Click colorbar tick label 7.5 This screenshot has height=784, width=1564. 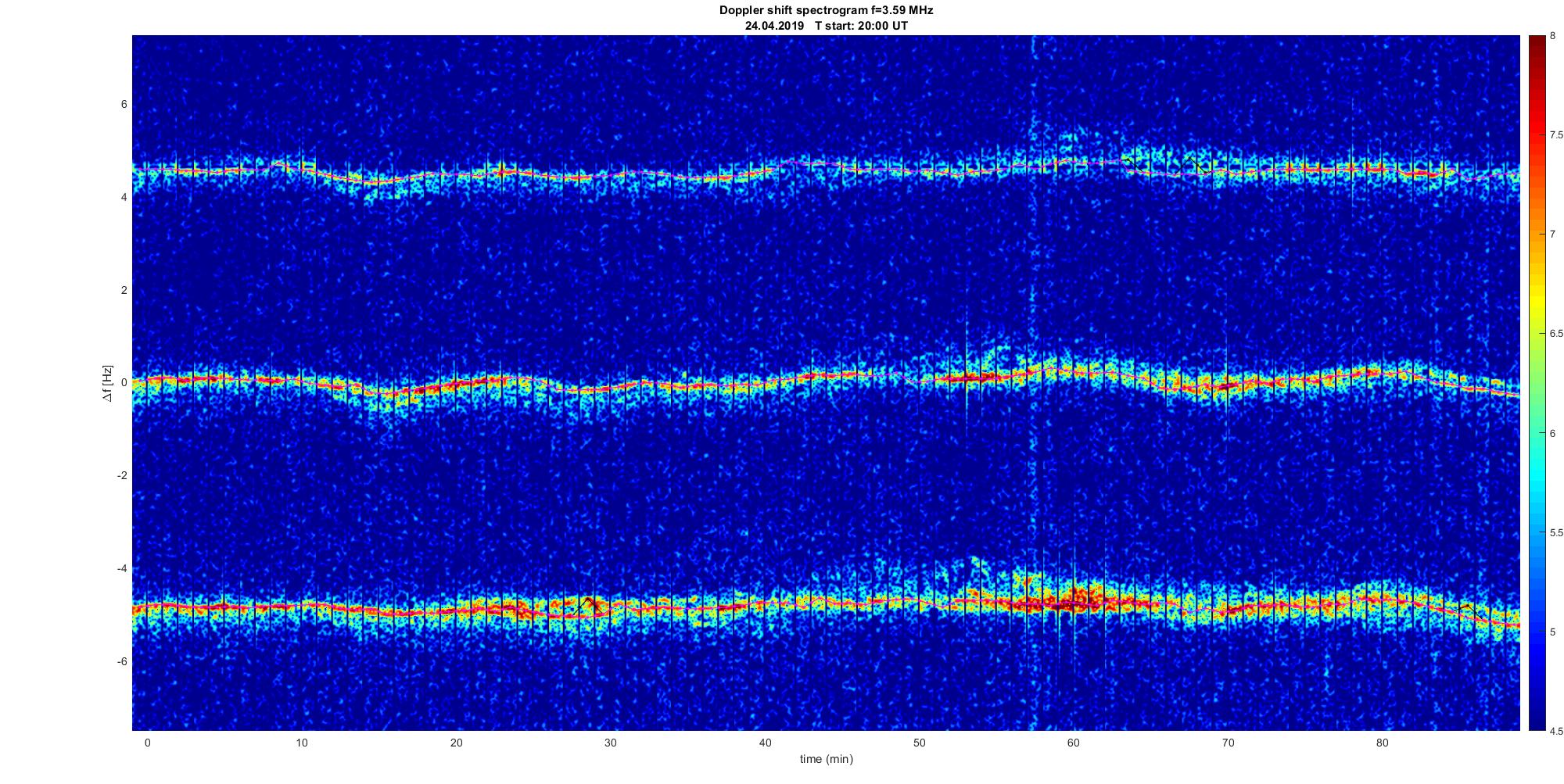pyautogui.click(x=1556, y=134)
